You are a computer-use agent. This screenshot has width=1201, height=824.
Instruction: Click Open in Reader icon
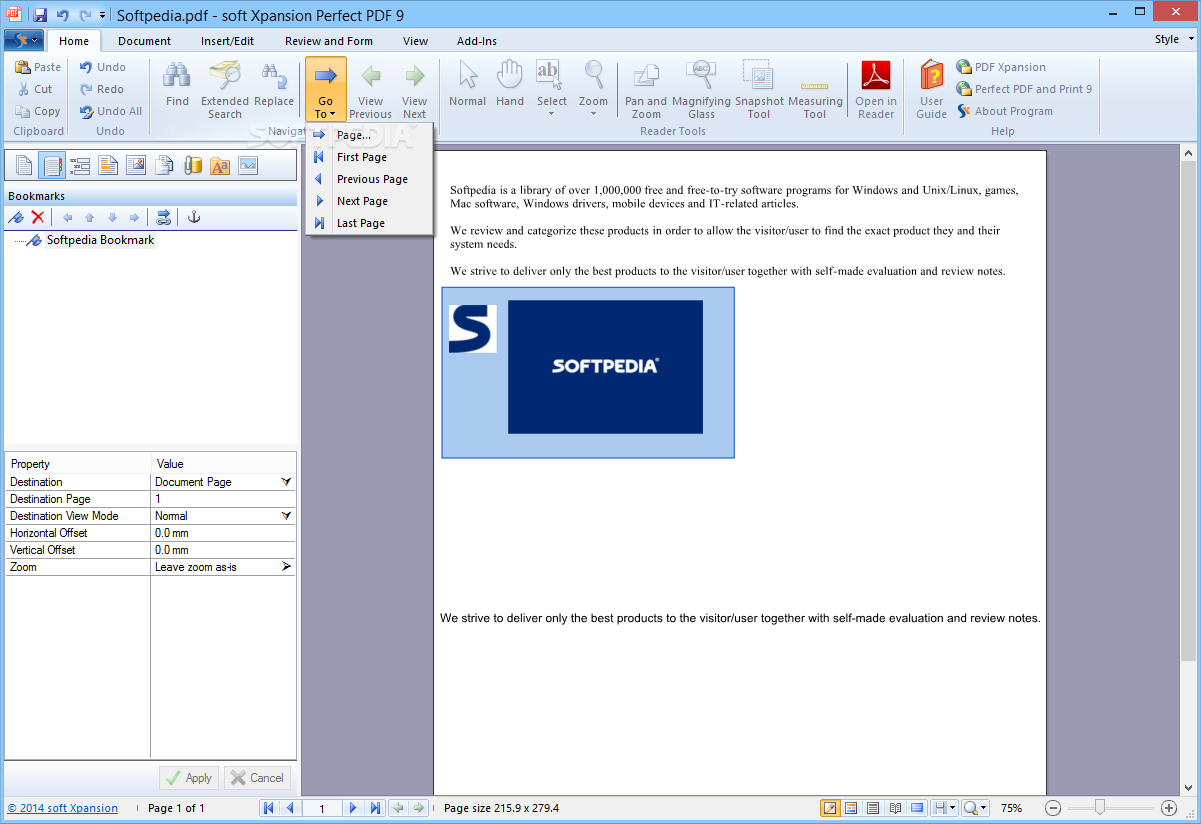876,90
